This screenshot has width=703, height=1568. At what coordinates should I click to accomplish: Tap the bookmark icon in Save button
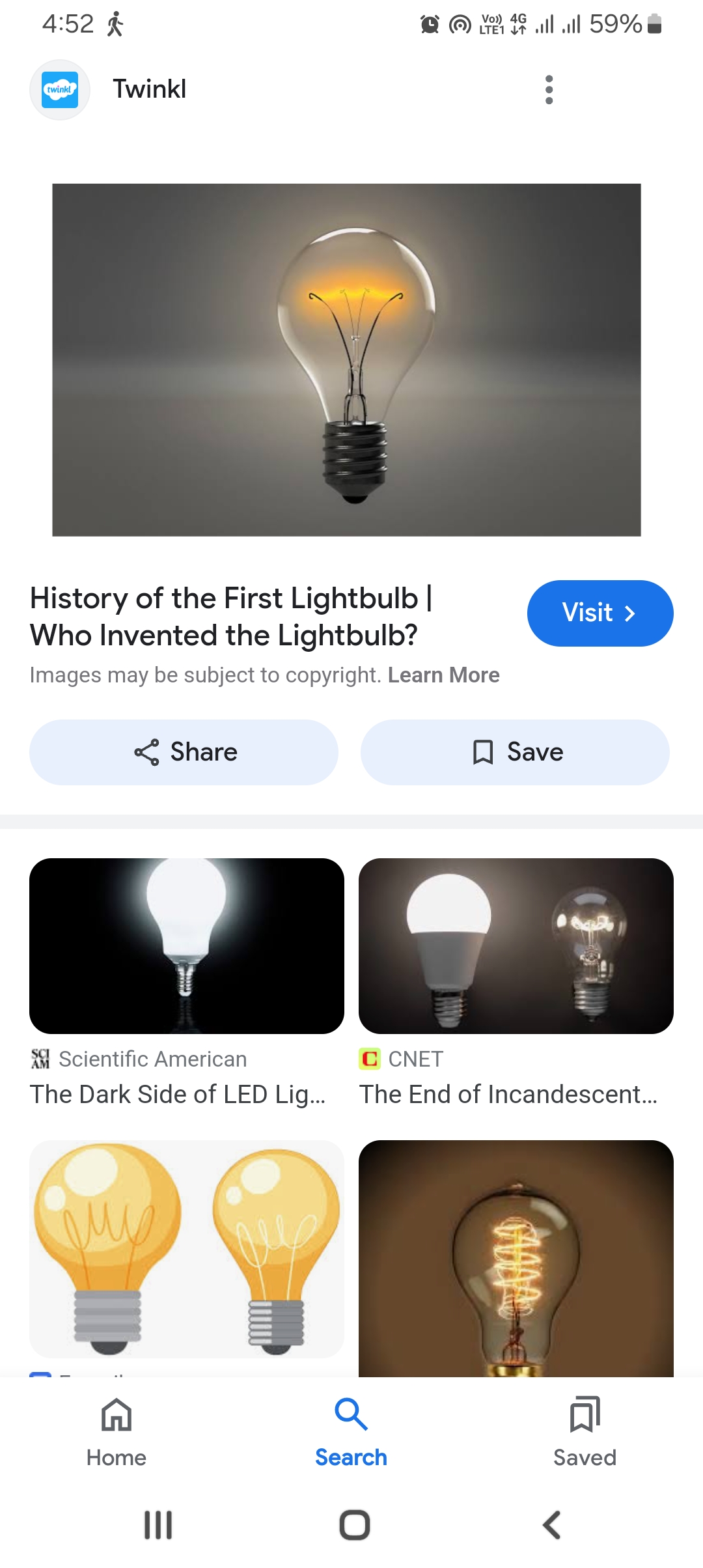pyautogui.click(x=483, y=752)
